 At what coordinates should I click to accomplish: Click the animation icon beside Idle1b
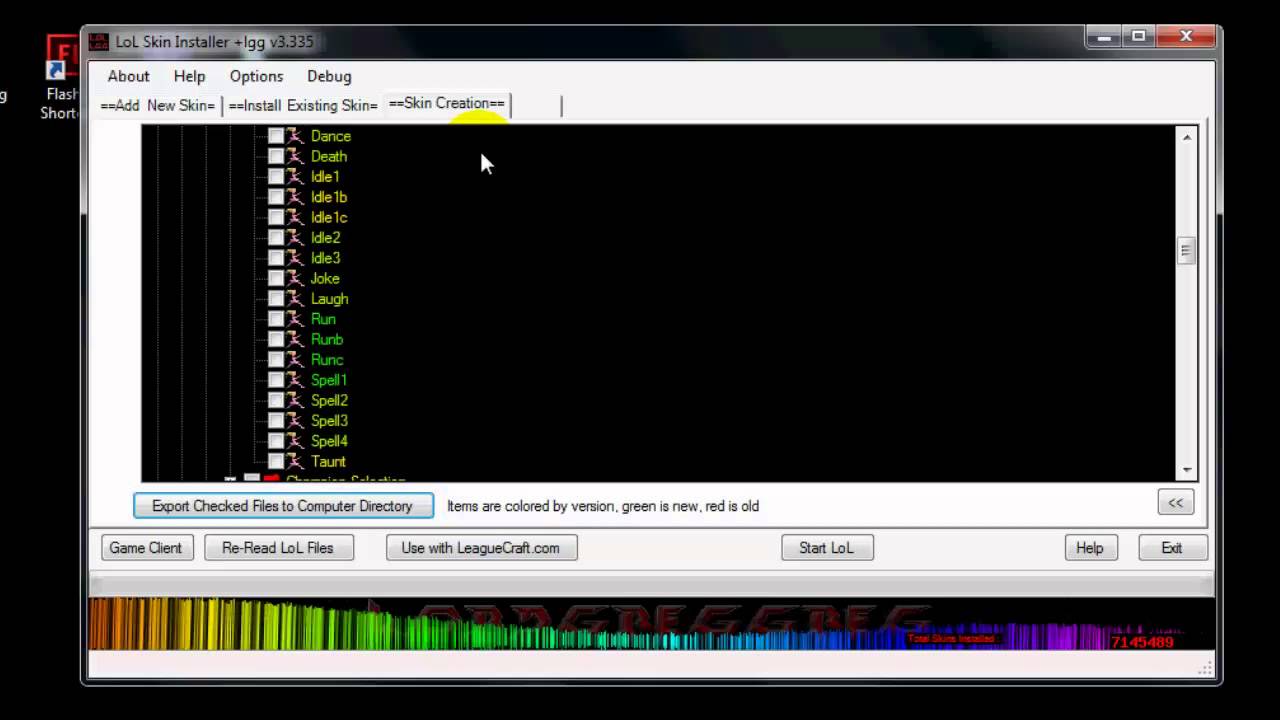[x=295, y=197]
